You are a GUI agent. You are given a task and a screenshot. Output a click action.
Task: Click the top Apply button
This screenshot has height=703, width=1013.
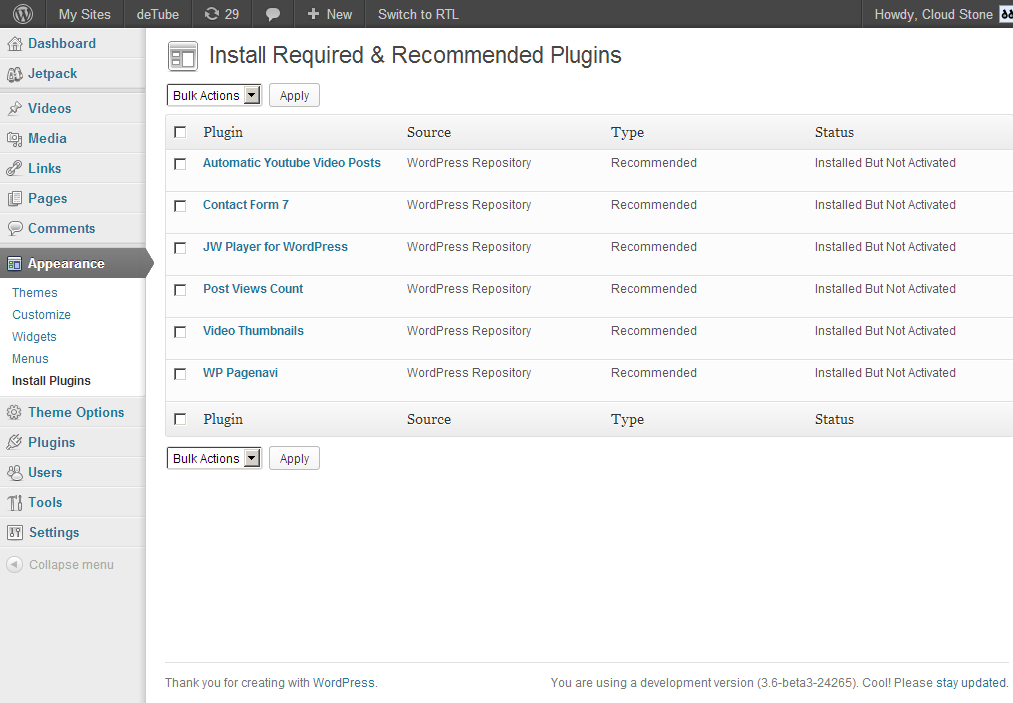[x=294, y=96]
